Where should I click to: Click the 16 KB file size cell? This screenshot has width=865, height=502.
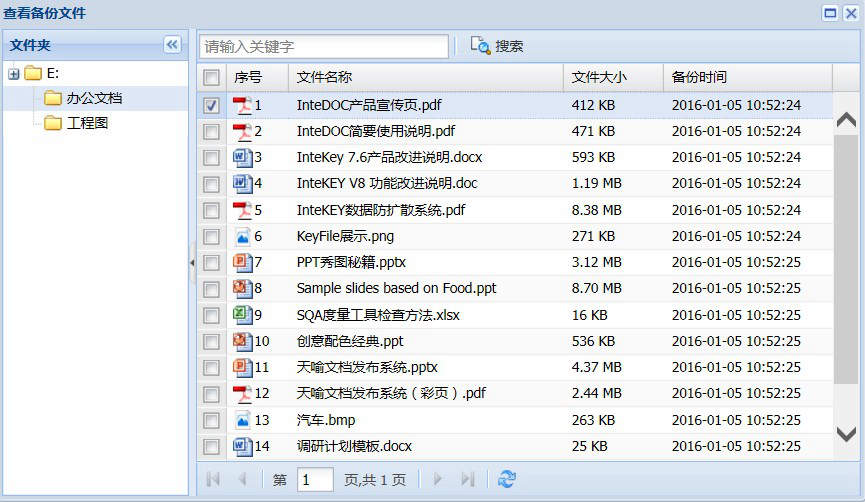(589, 315)
